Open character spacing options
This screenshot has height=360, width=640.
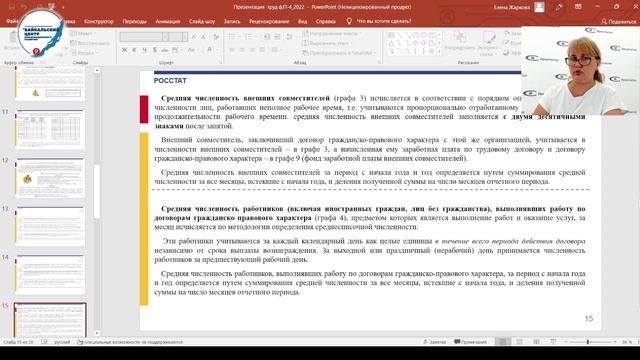coord(176,50)
